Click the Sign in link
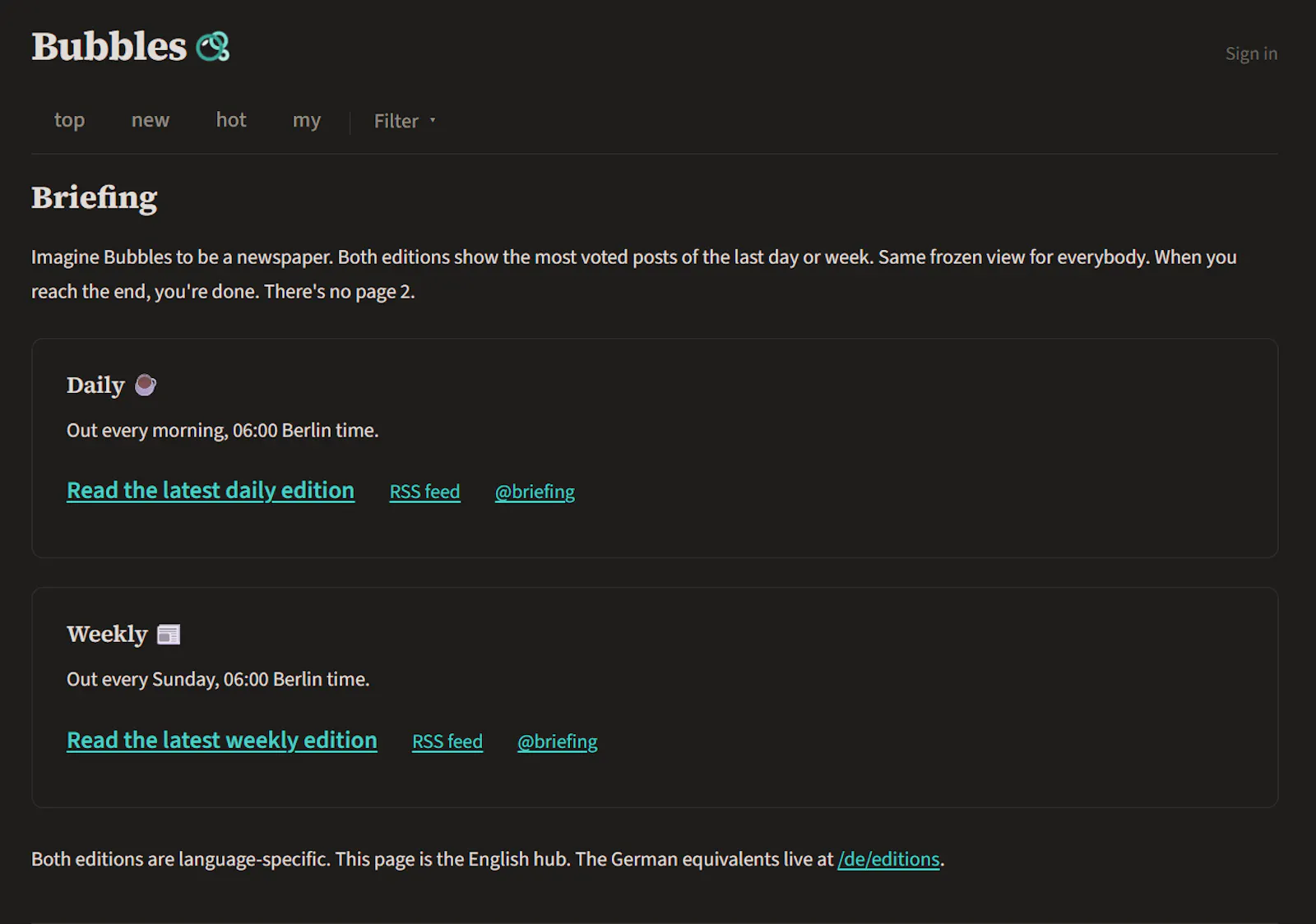This screenshot has height=924, width=1316. (x=1251, y=53)
